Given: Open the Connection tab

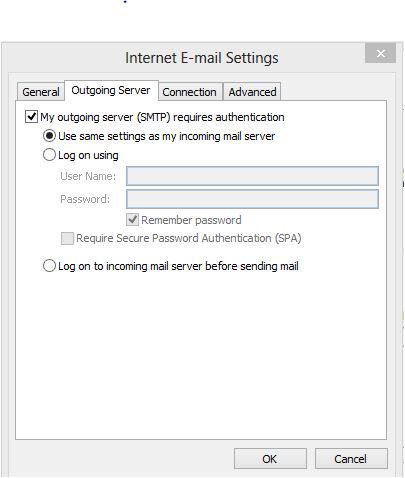Looking at the screenshot, I should tap(189, 92).
